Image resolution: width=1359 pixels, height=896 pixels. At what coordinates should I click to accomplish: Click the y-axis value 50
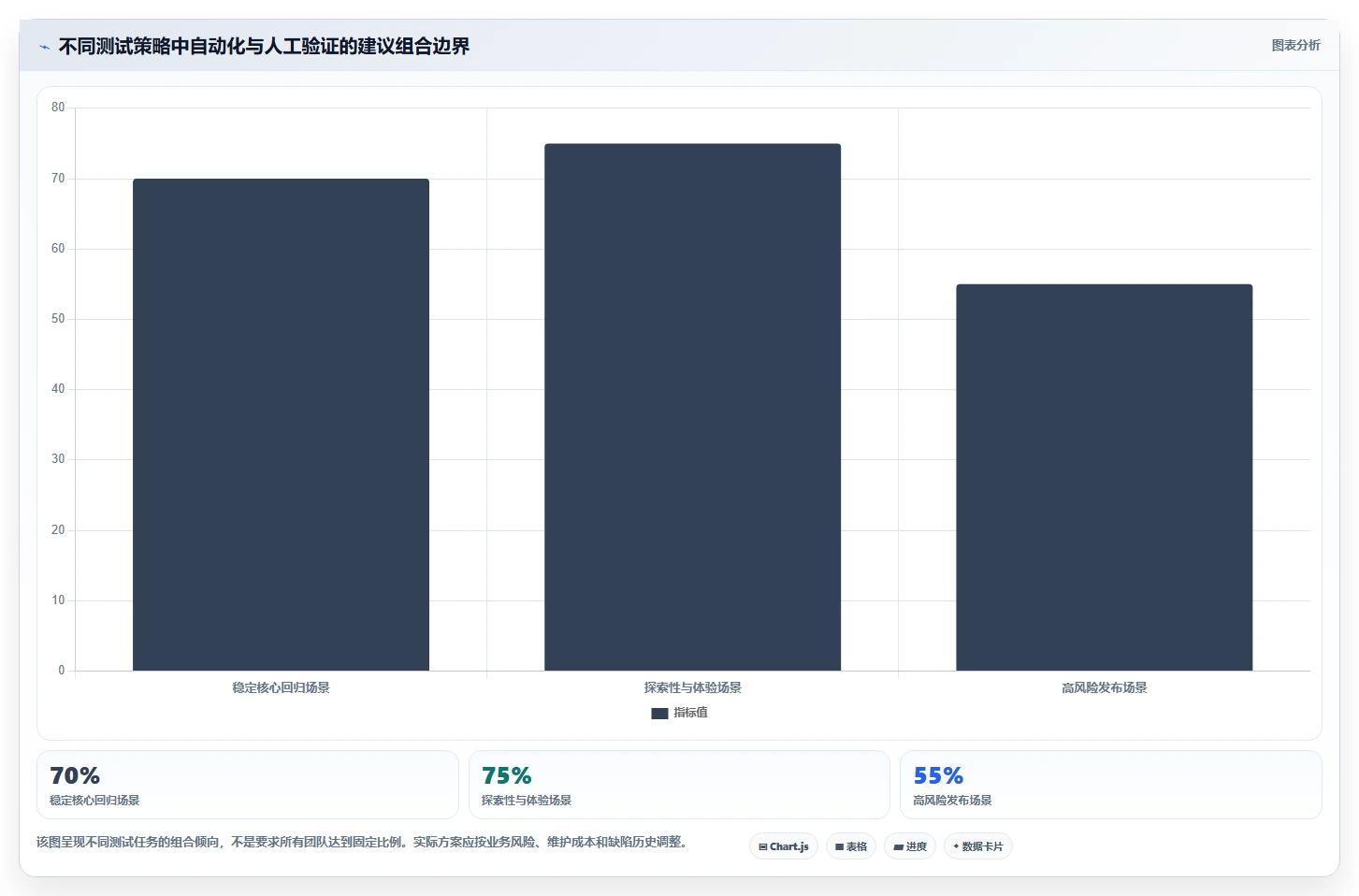pyautogui.click(x=58, y=319)
